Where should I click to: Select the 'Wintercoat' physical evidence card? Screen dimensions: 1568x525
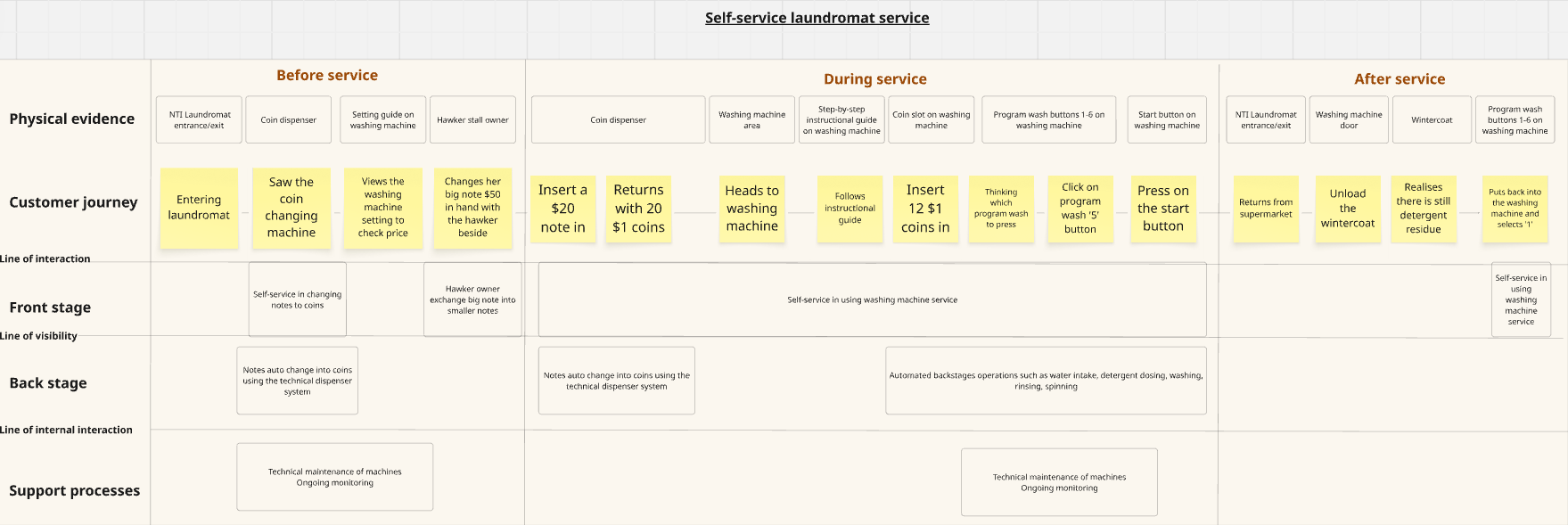1432,119
